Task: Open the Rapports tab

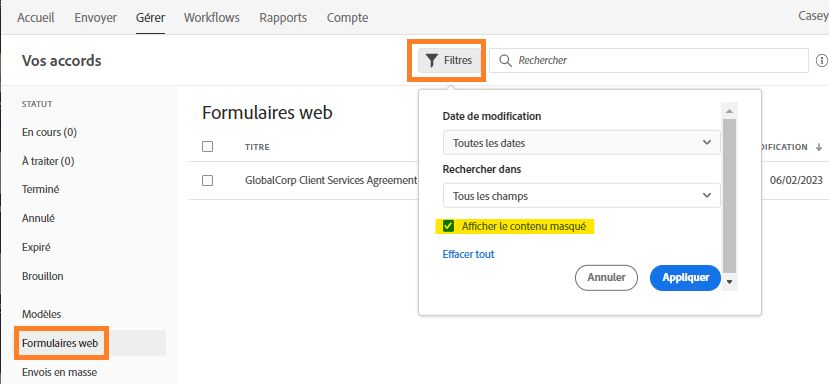Action: 283,17
